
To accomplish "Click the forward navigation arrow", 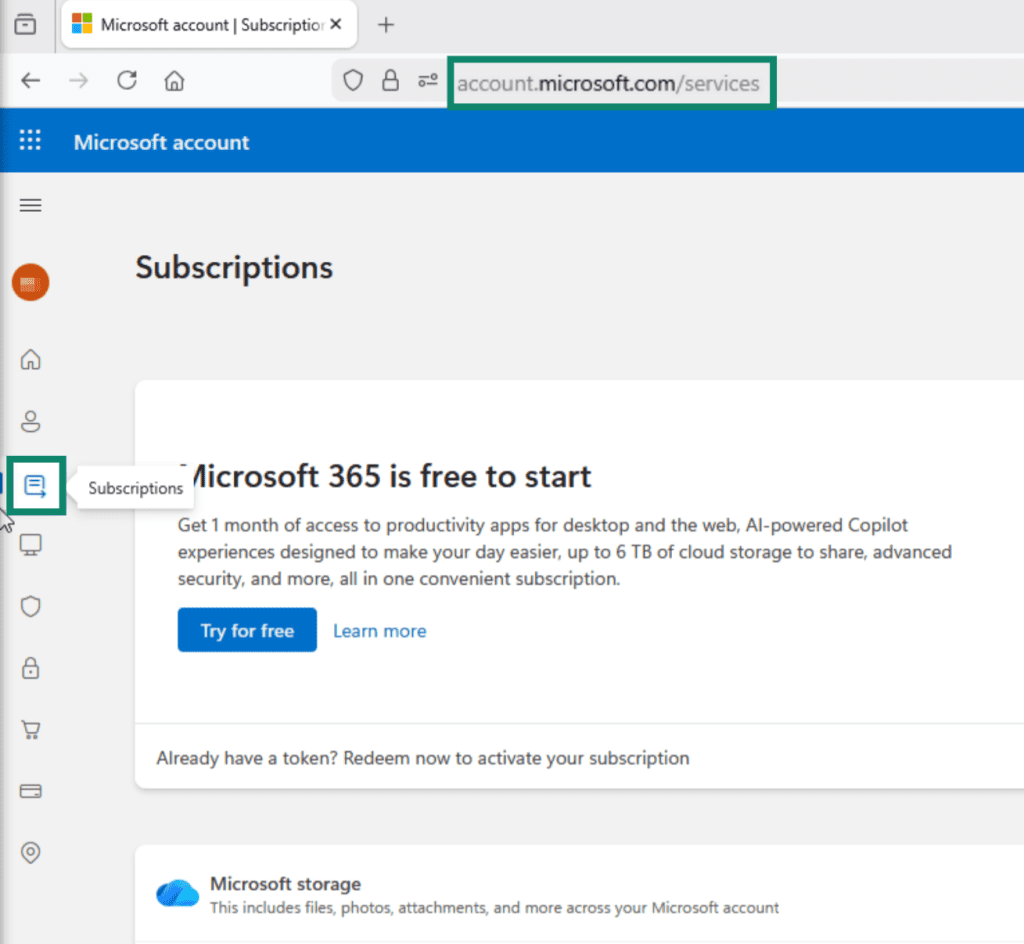I will (x=78, y=81).
